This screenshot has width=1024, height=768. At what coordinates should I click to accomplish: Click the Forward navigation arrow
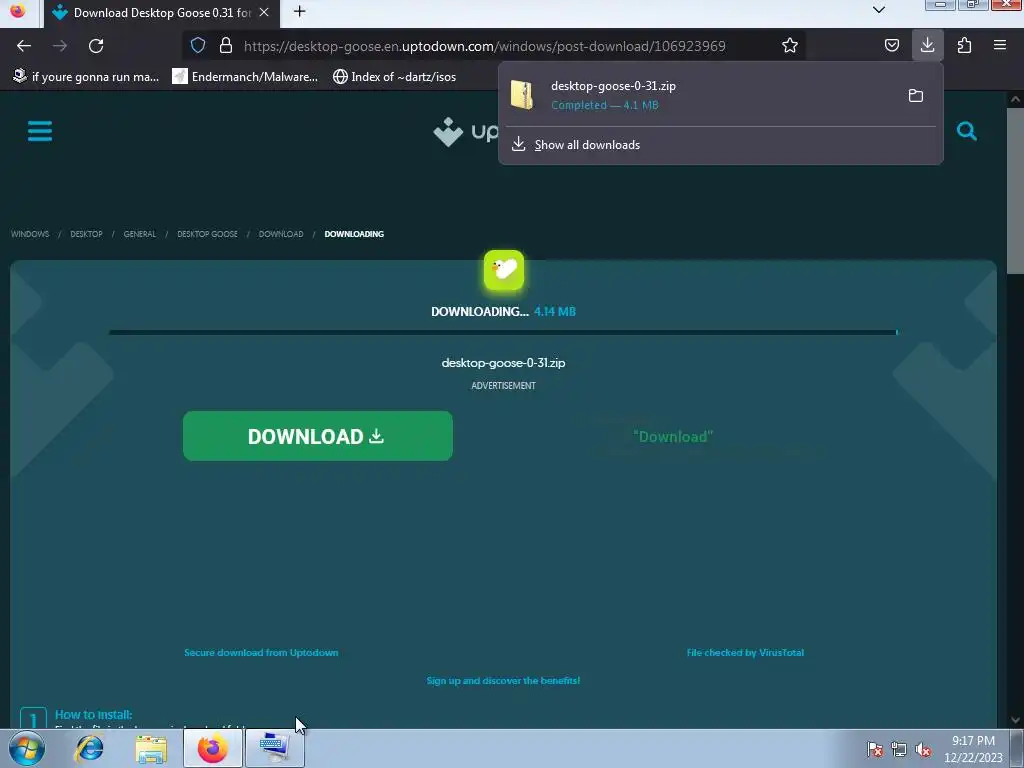point(60,46)
